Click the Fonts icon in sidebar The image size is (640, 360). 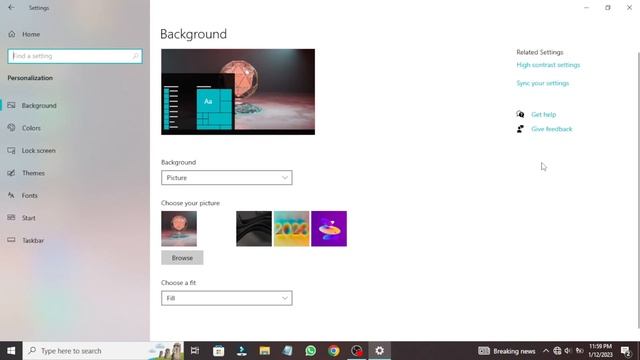click(11, 195)
